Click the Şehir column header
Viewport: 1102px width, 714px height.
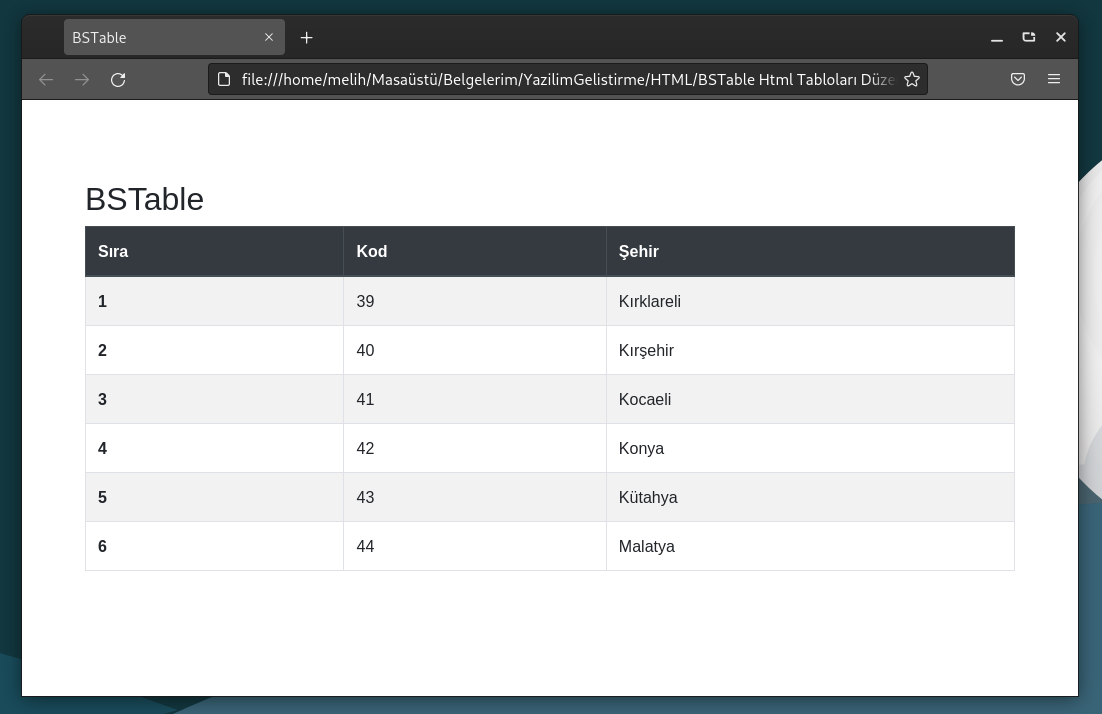pyautogui.click(x=810, y=252)
